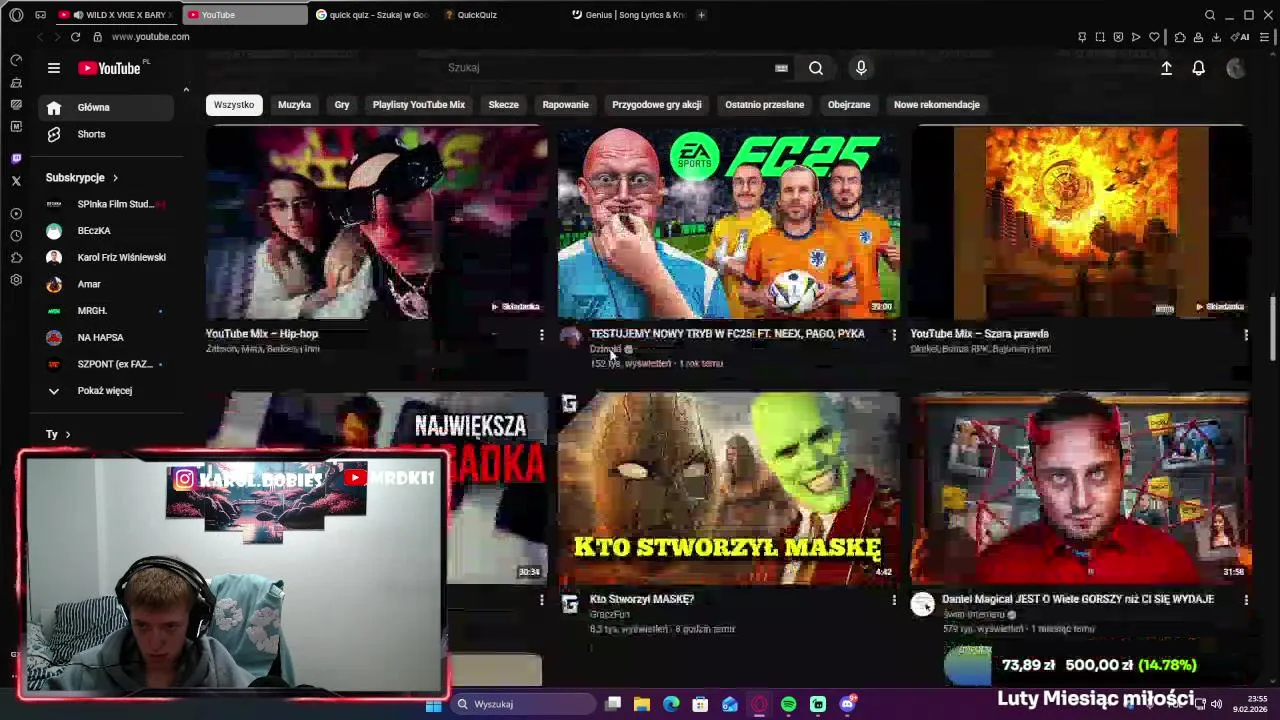Image resolution: width=1280 pixels, height=720 pixels.
Task: Open the Opera sidebar settings gear
Action: pyautogui.click(x=16, y=280)
